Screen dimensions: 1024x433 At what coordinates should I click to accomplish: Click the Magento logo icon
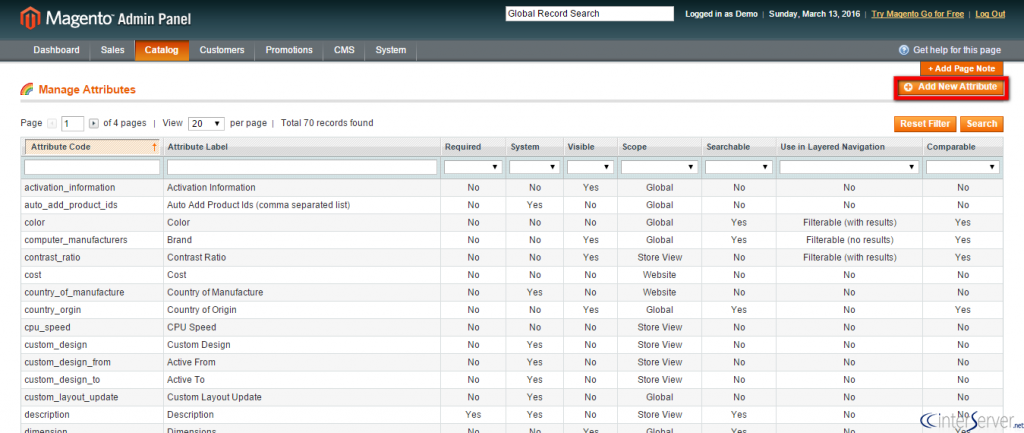[30, 18]
